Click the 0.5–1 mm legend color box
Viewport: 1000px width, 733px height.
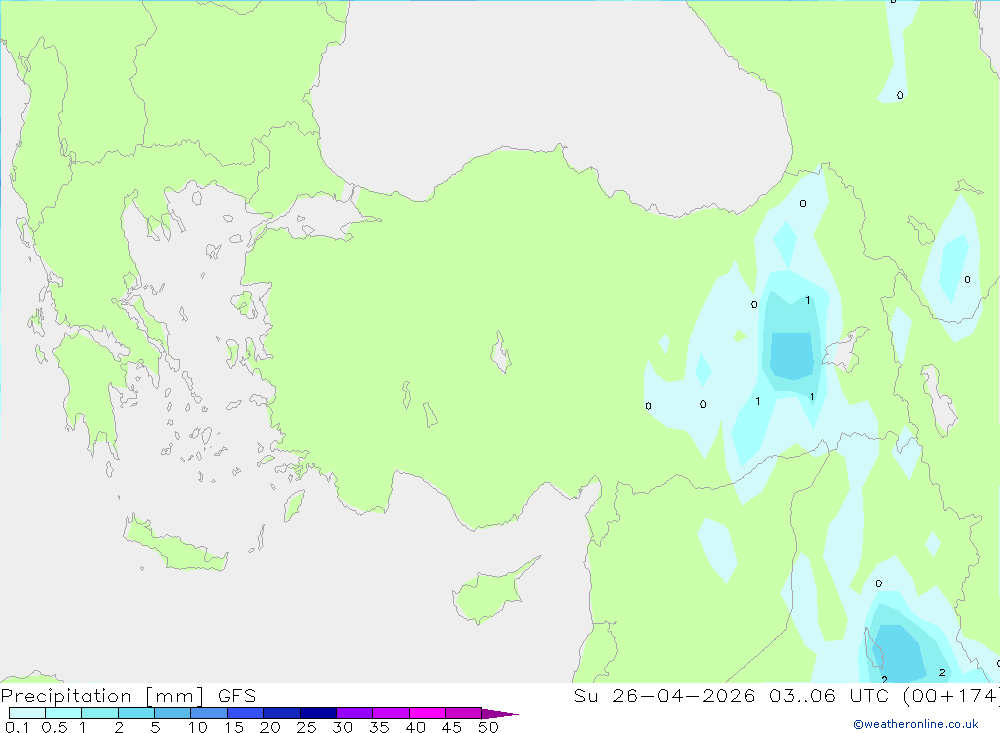(64, 713)
